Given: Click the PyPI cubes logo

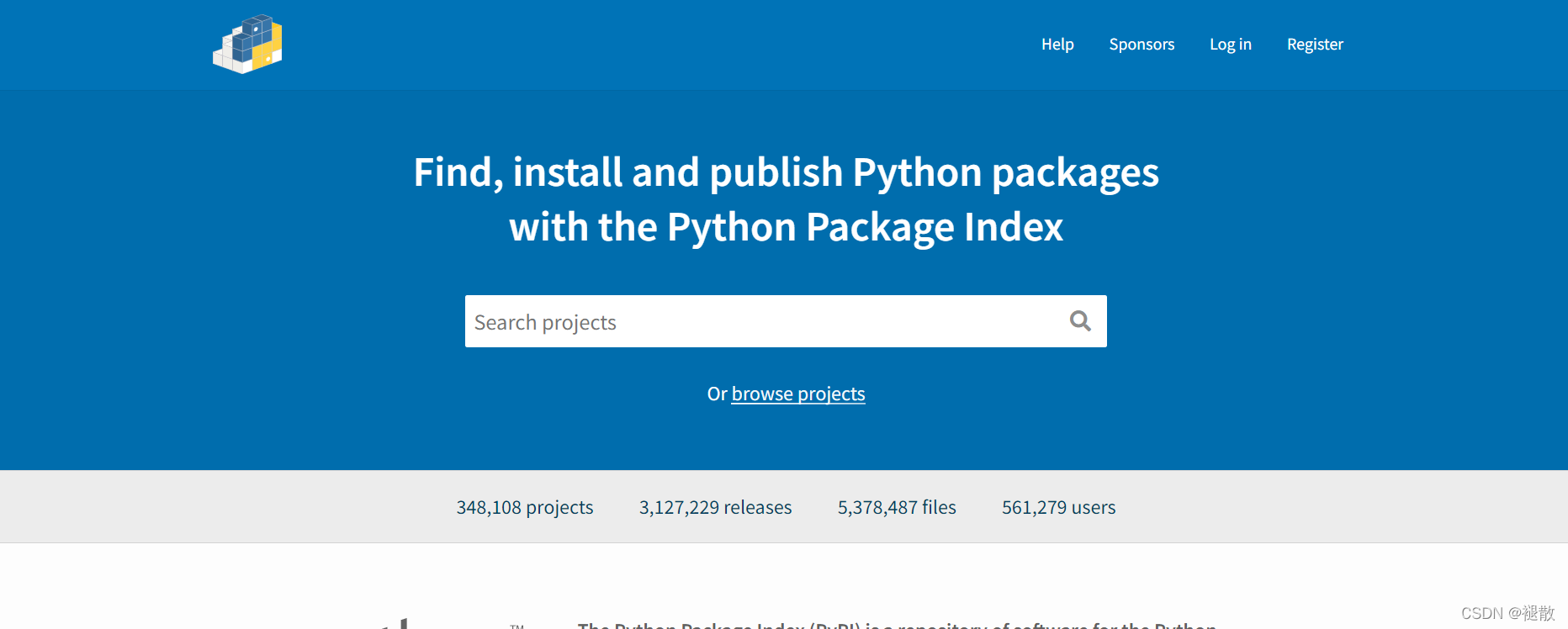Looking at the screenshot, I should (x=246, y=45).
